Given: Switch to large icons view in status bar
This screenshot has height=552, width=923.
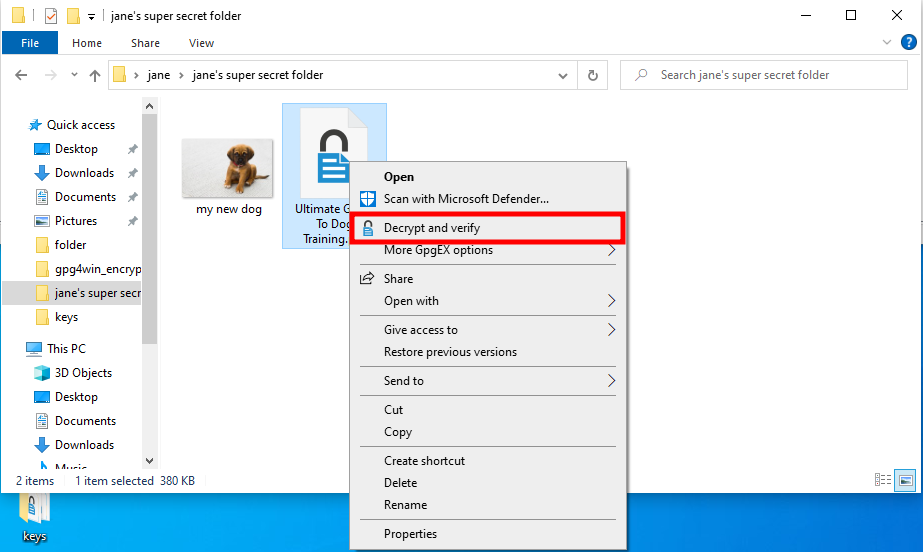Looking at the screenshot, I should (905, 481).
